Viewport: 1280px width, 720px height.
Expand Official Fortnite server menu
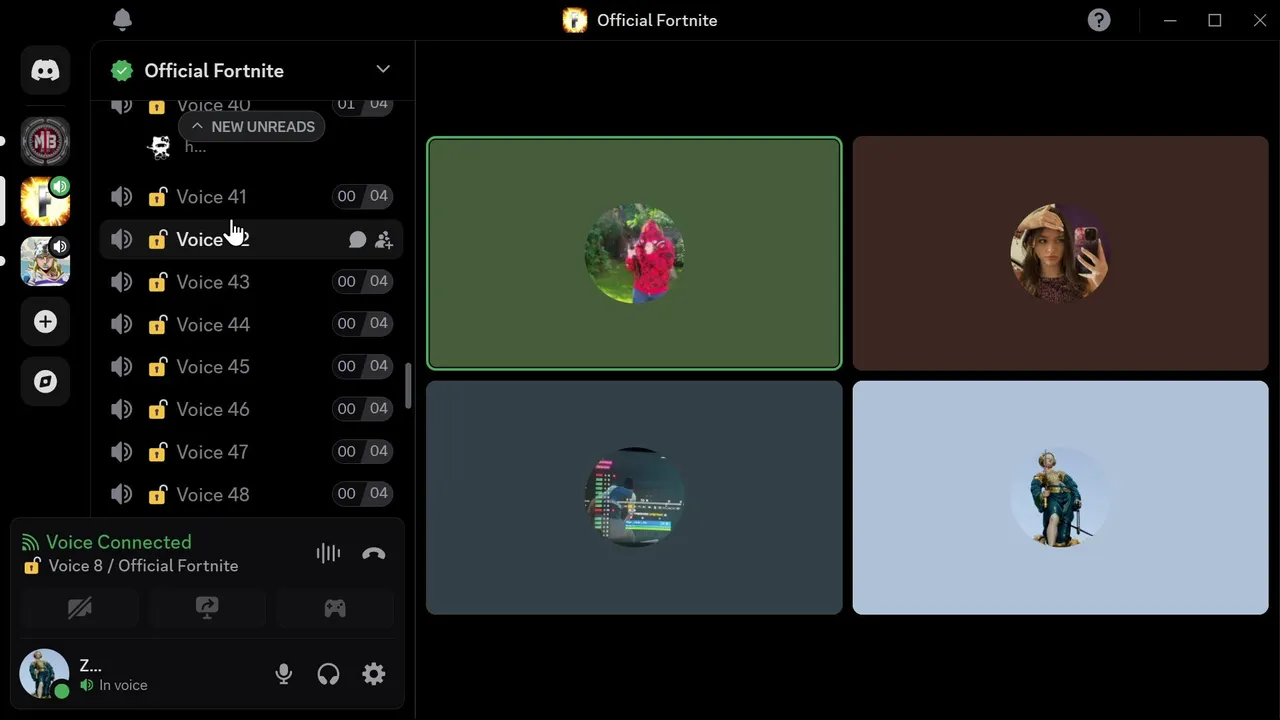(383, 69)
